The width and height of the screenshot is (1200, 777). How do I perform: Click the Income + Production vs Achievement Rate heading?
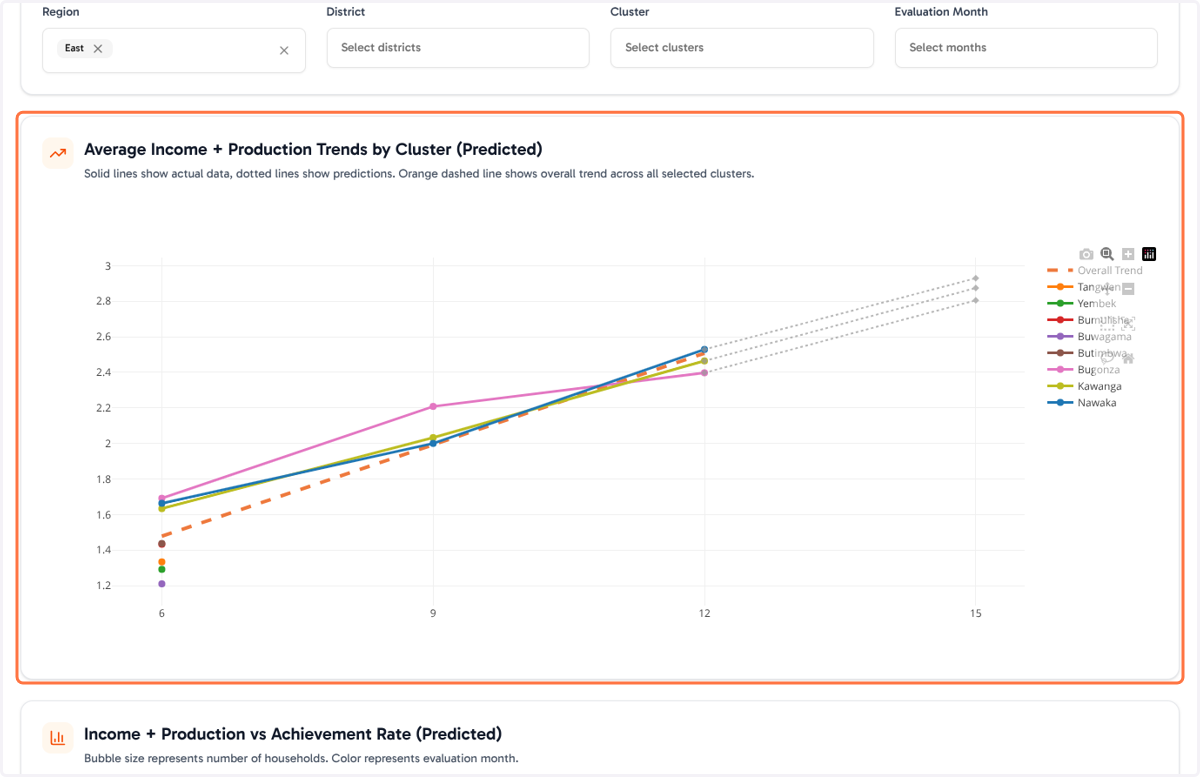[x=293, y=734]
